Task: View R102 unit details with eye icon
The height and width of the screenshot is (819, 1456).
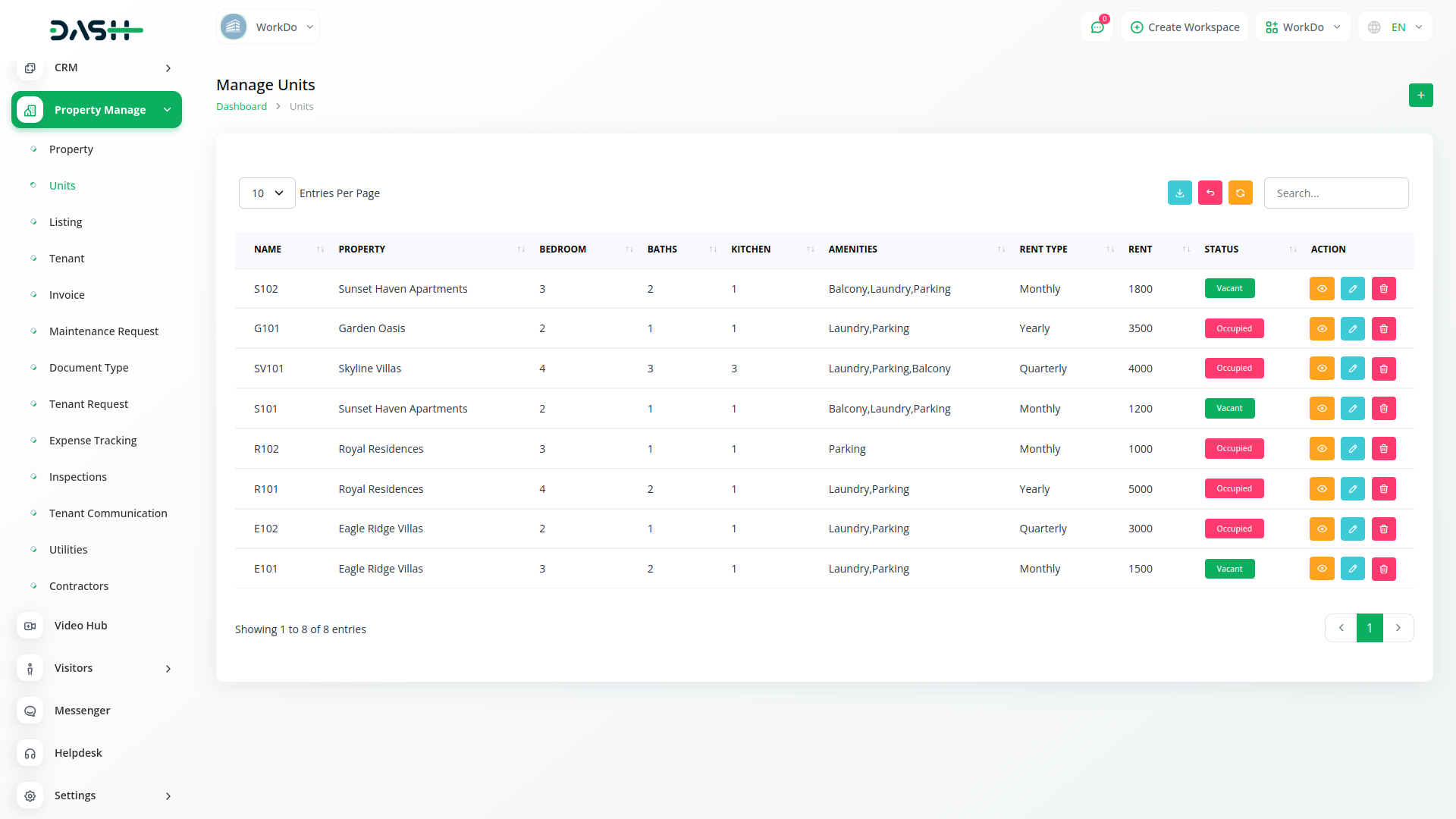Action: (1321, 449)
